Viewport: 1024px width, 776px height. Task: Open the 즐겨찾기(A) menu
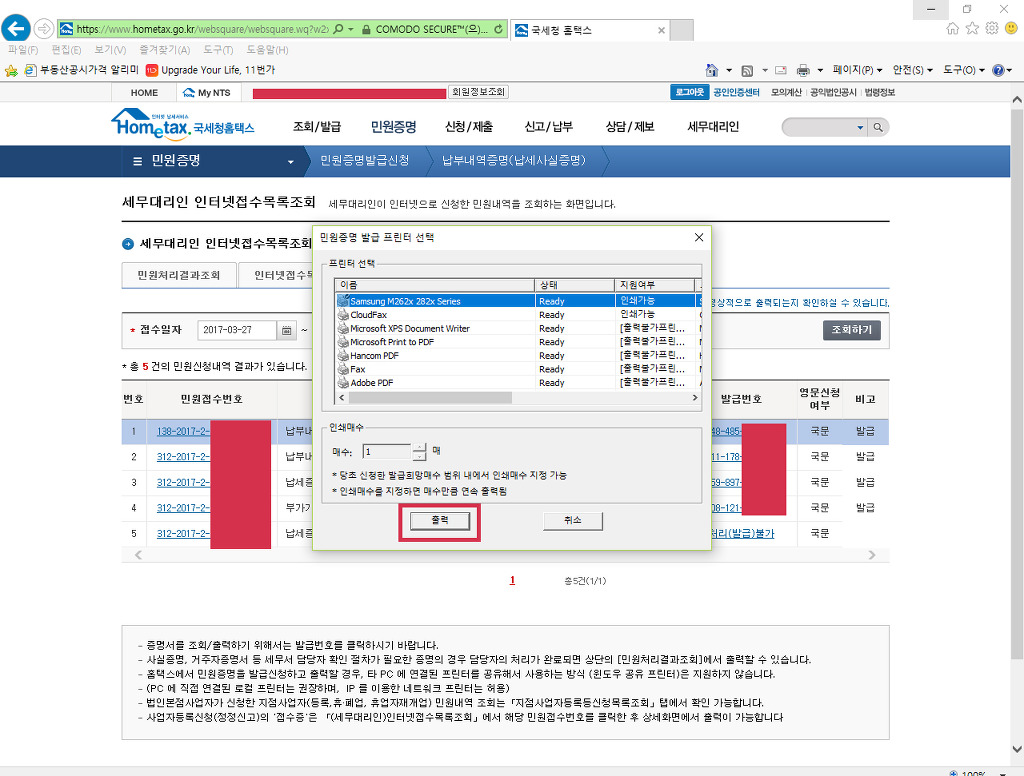click(165, 50)
